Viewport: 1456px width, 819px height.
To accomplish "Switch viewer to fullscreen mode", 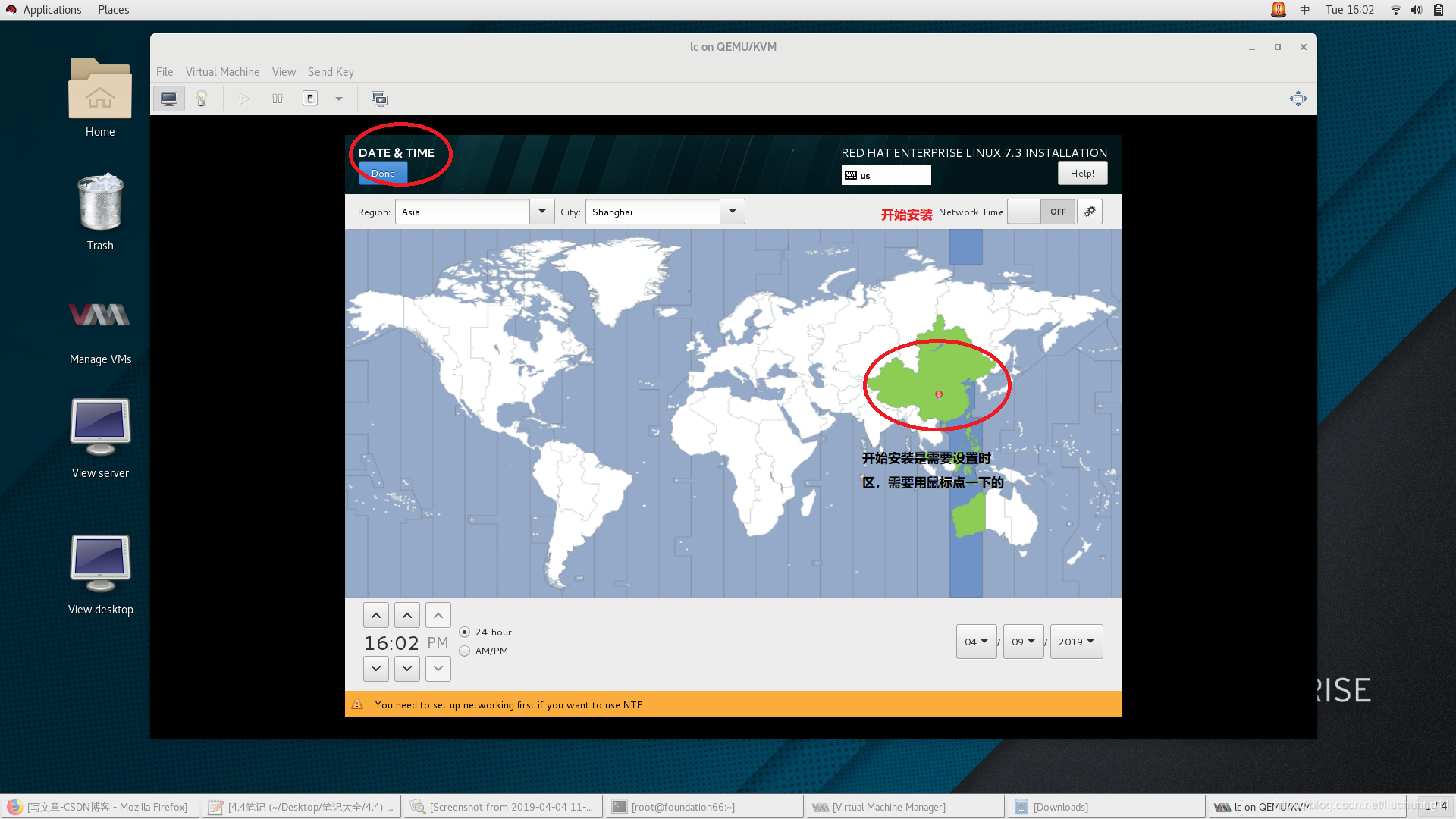I will click(1298, 99).
